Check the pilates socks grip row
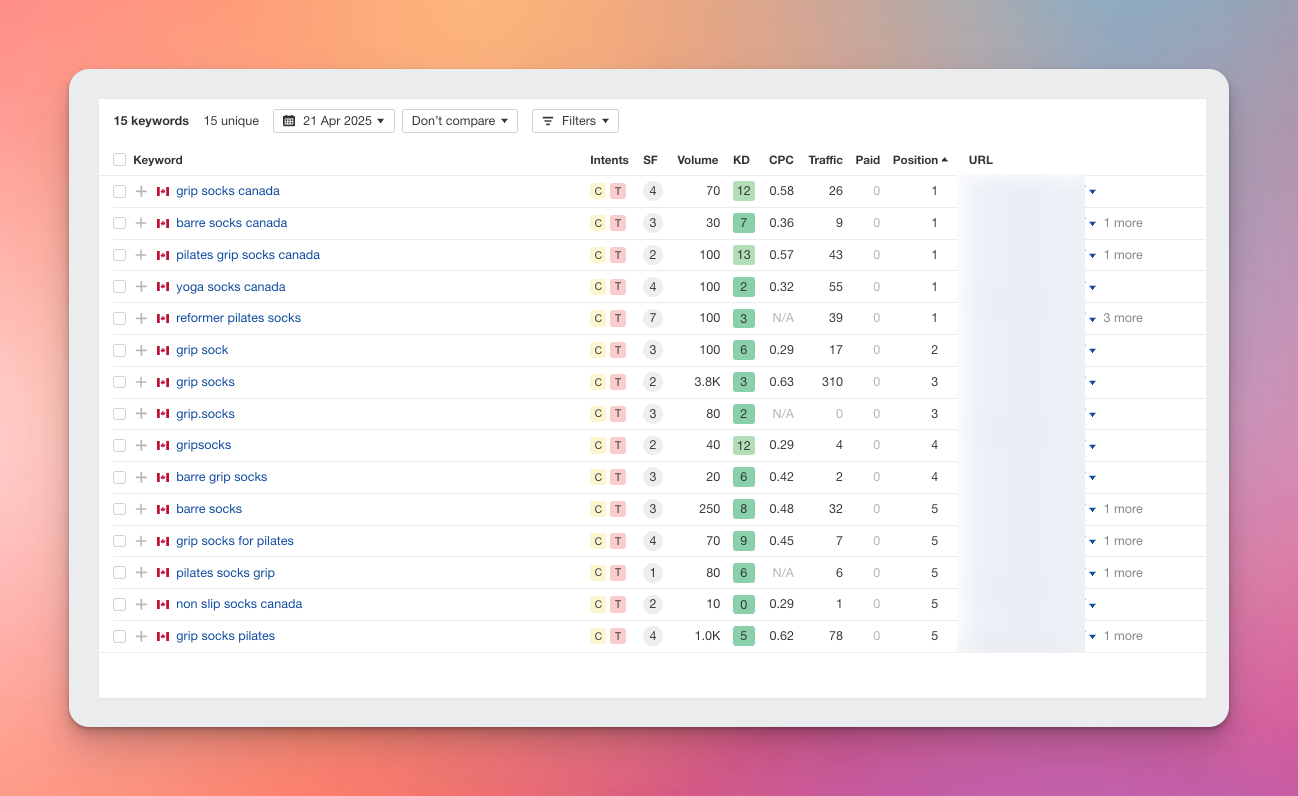Image resolution: width=1298 pixels, height=796 pixels. 120,573
